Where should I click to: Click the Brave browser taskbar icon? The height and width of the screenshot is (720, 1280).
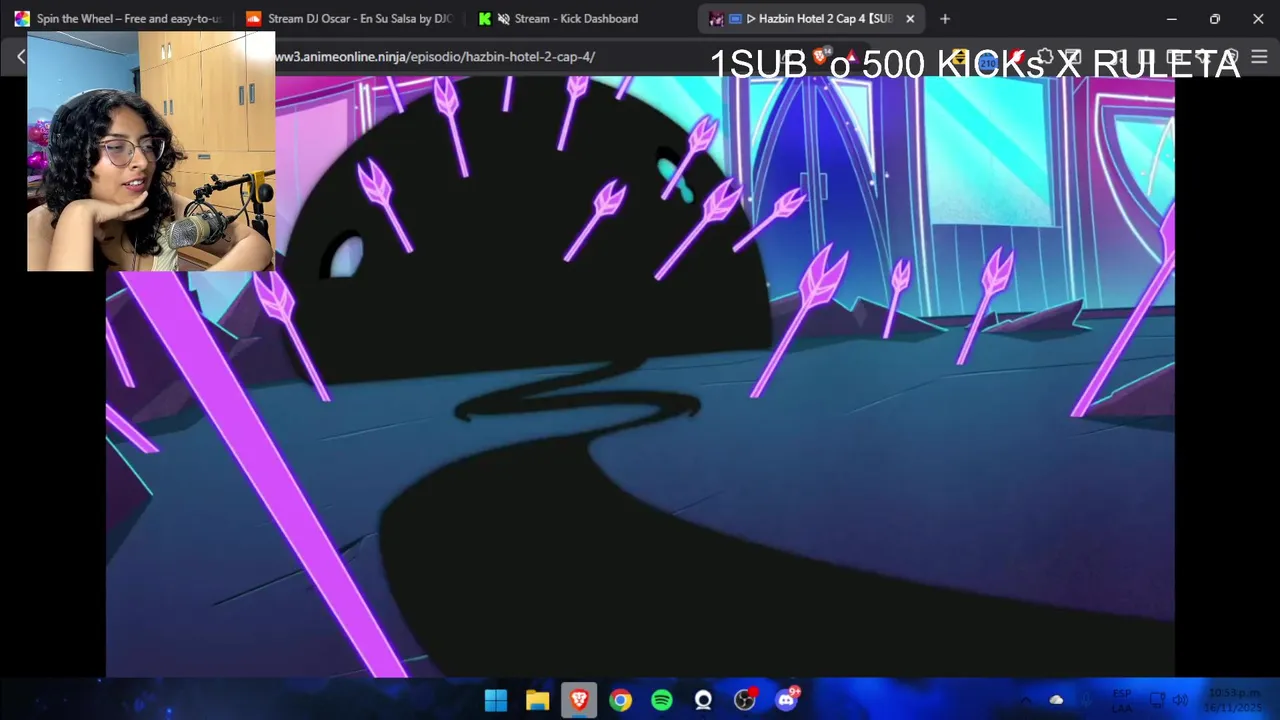[x=579, y=700]
